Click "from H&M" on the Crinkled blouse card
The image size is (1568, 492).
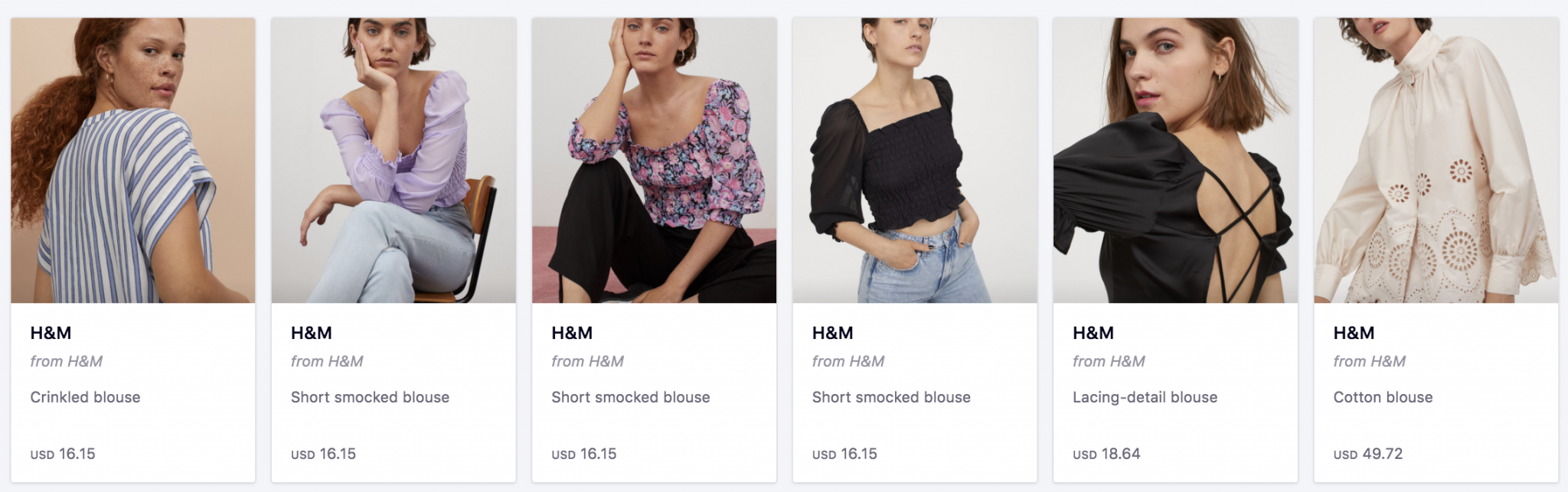click(x=66, y=361)
